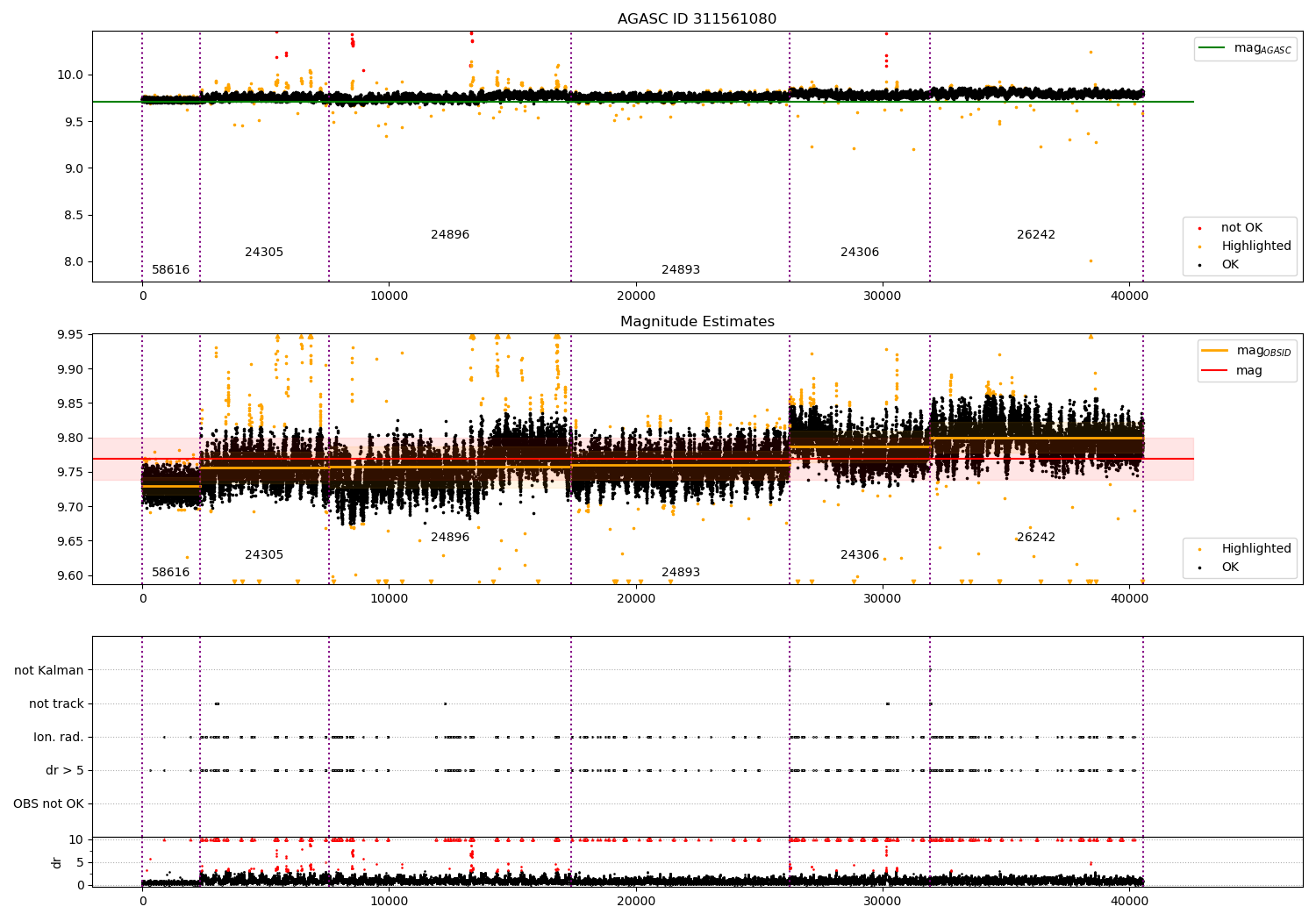The height and width of the screenshot is (921, 1316).
Task: Click the "Ion. rad." row label
Action: tap(59, 737)
